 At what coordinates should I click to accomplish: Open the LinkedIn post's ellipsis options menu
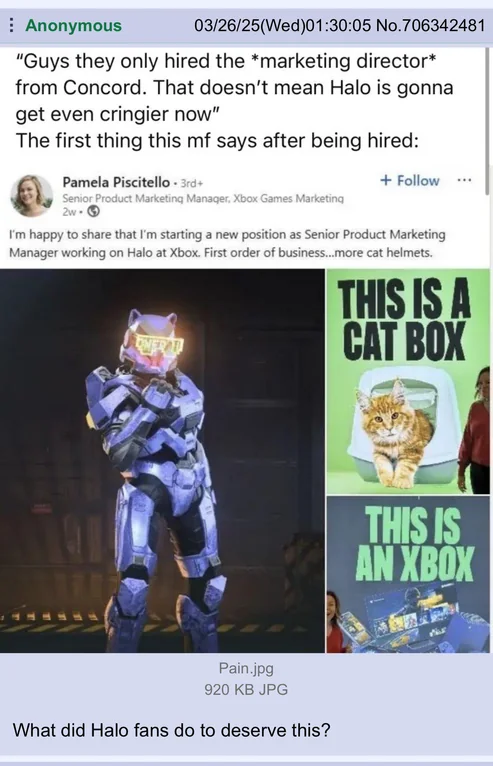pyautogui.click(x=464, y=180)
